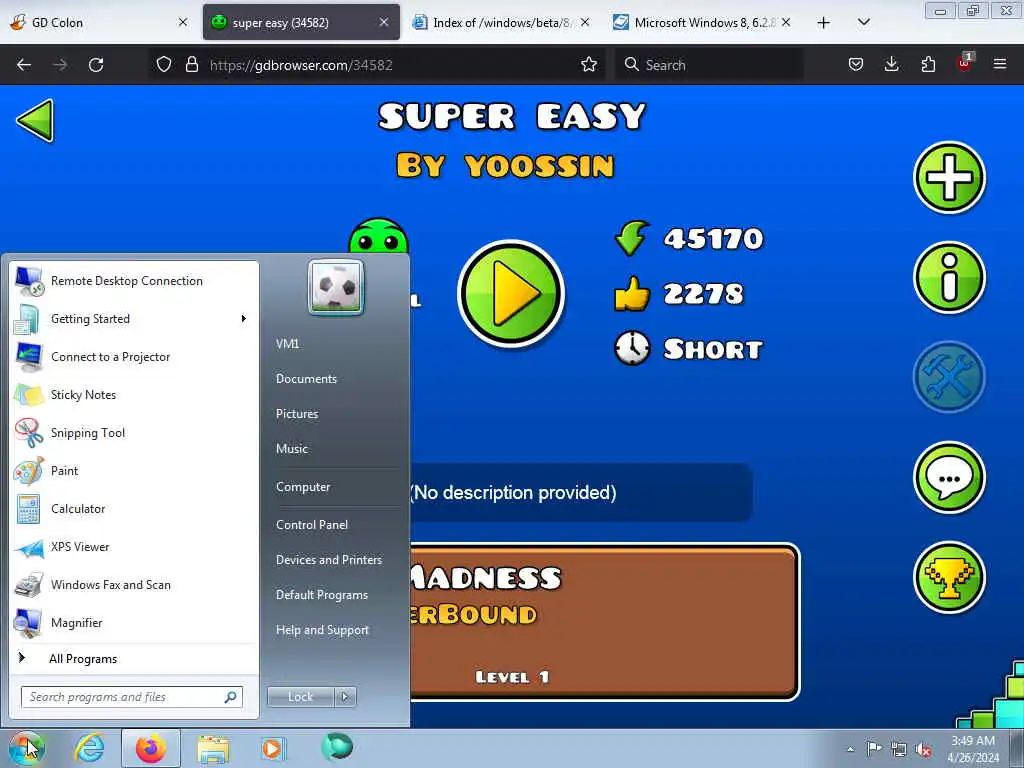Close the super easy (34582) tab
Image resolution: width=1024 pixels, height=768 pixels.
(x=384, y=22)
